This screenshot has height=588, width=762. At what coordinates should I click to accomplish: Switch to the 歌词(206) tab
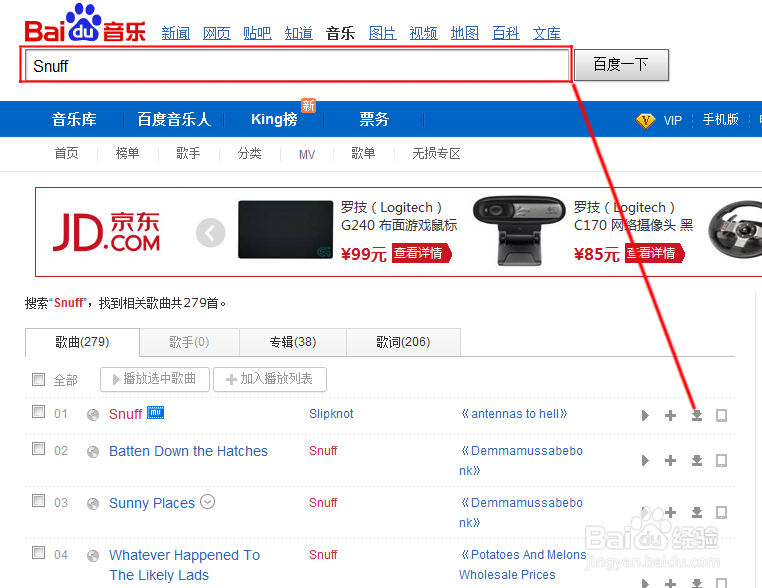click(403, 342)
